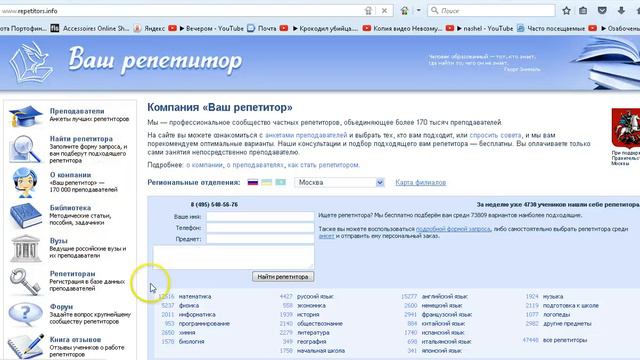Open the magnifier Найти репетитора icon

click(25, 149)
